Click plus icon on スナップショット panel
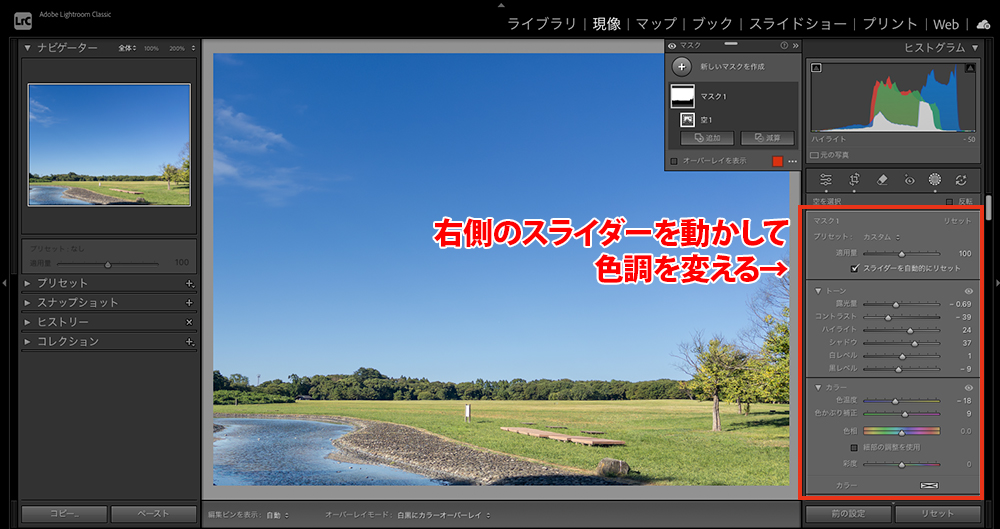 click(x=189, y=302)
